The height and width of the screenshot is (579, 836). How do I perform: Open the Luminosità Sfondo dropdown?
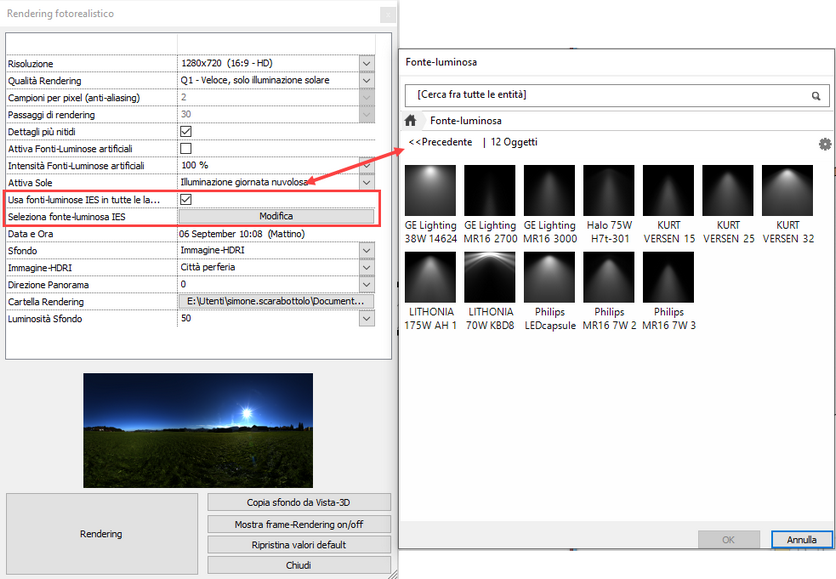pyautogui.click(x=366, y=319)
